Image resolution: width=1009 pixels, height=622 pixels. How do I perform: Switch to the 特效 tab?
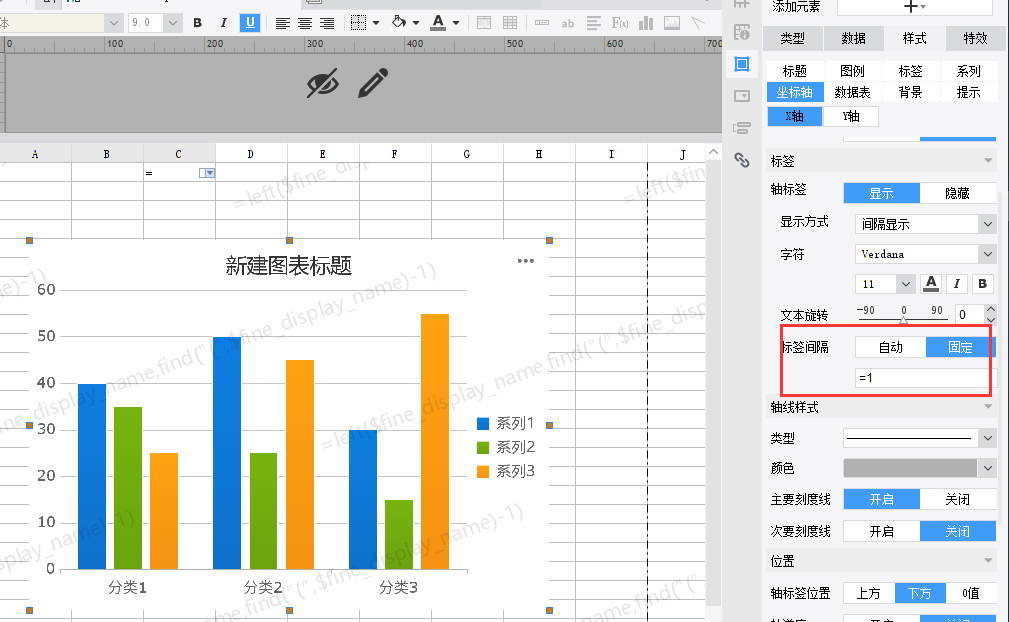click(x=976, y=39)
